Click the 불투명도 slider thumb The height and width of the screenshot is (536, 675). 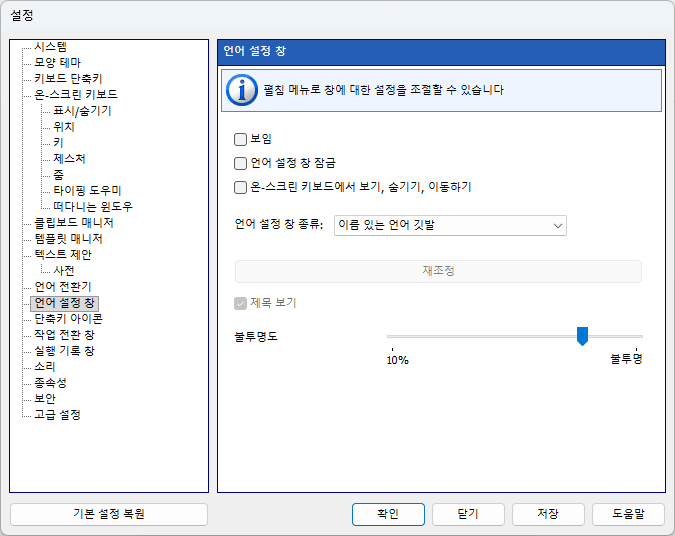click(x=582, y=336)
